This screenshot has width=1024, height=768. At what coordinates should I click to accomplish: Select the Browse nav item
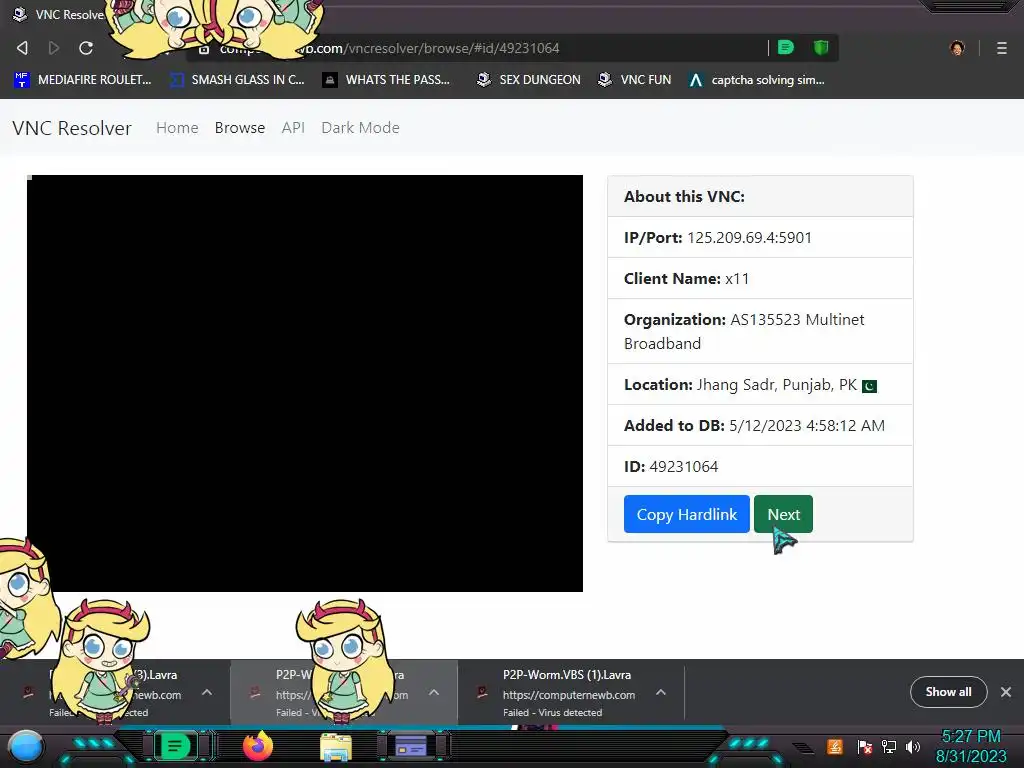(240, 127)
